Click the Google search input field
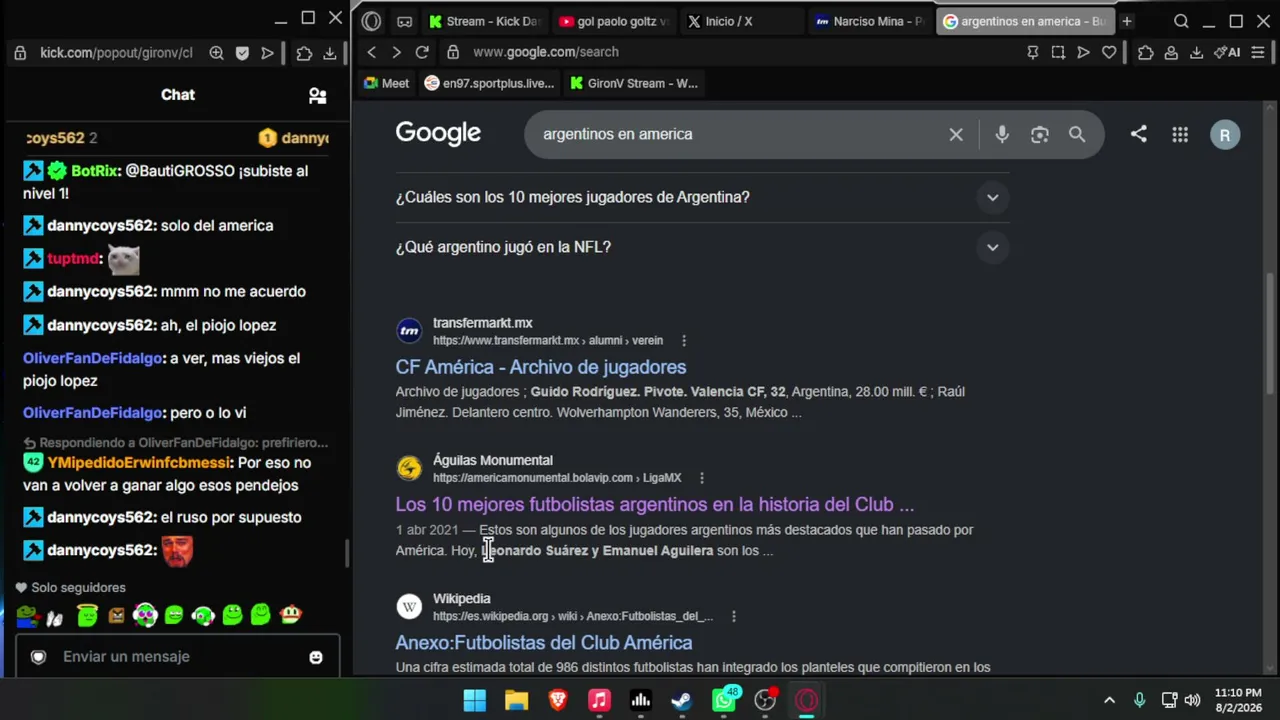Viewport: 1280px width, 720px height. click(738, 134)
